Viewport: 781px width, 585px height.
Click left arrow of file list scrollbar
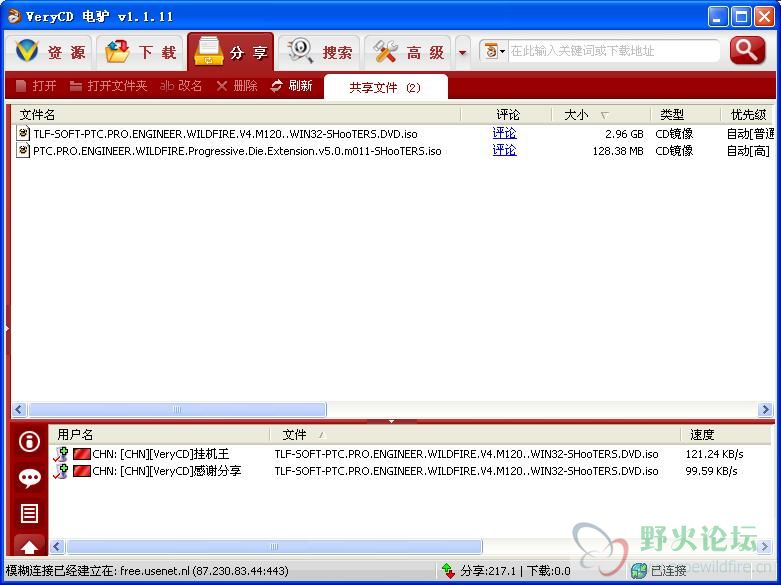[19, 410]
